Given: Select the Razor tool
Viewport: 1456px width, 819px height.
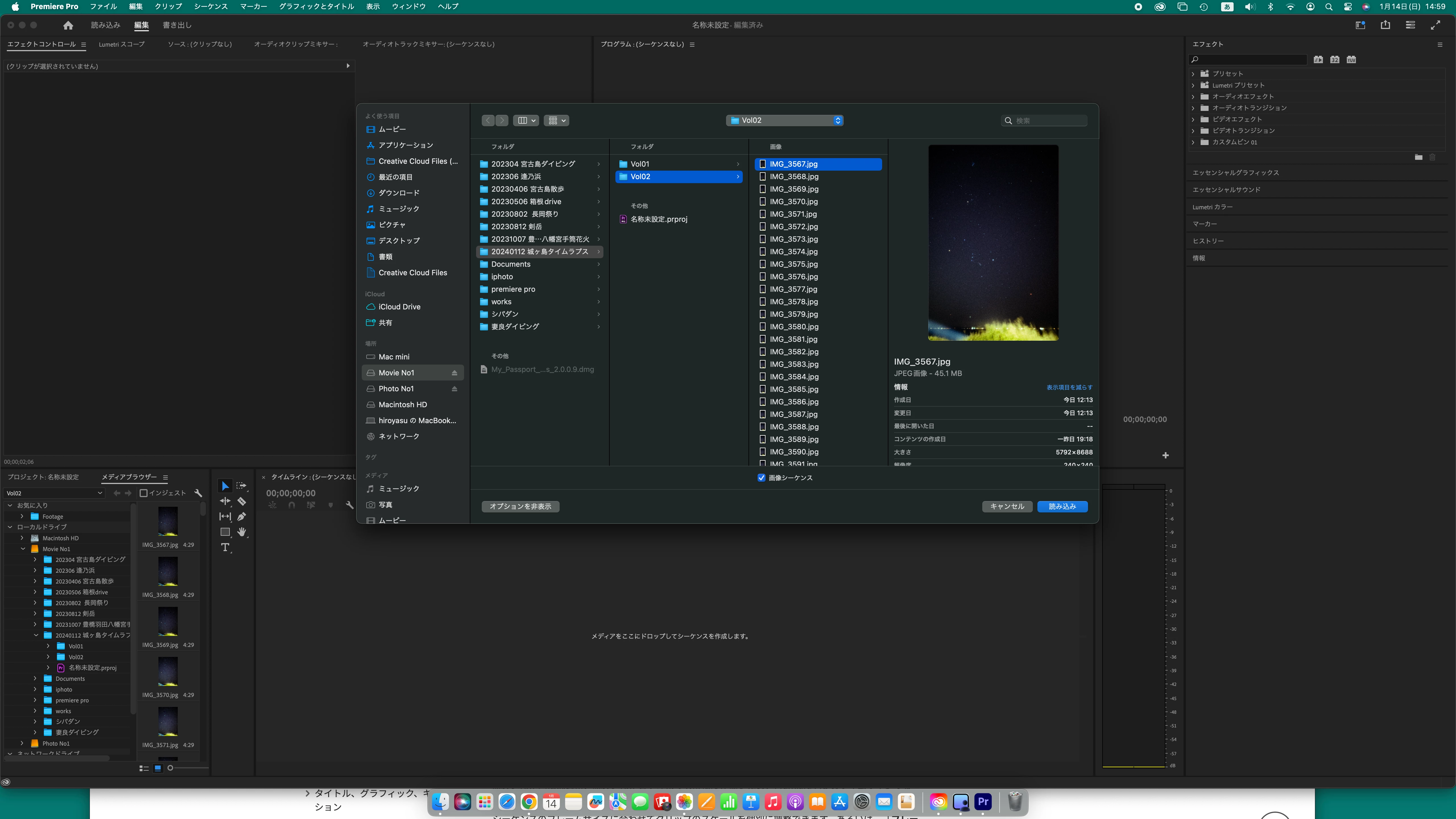Looking at the screenshot, I should coord(241,501).
